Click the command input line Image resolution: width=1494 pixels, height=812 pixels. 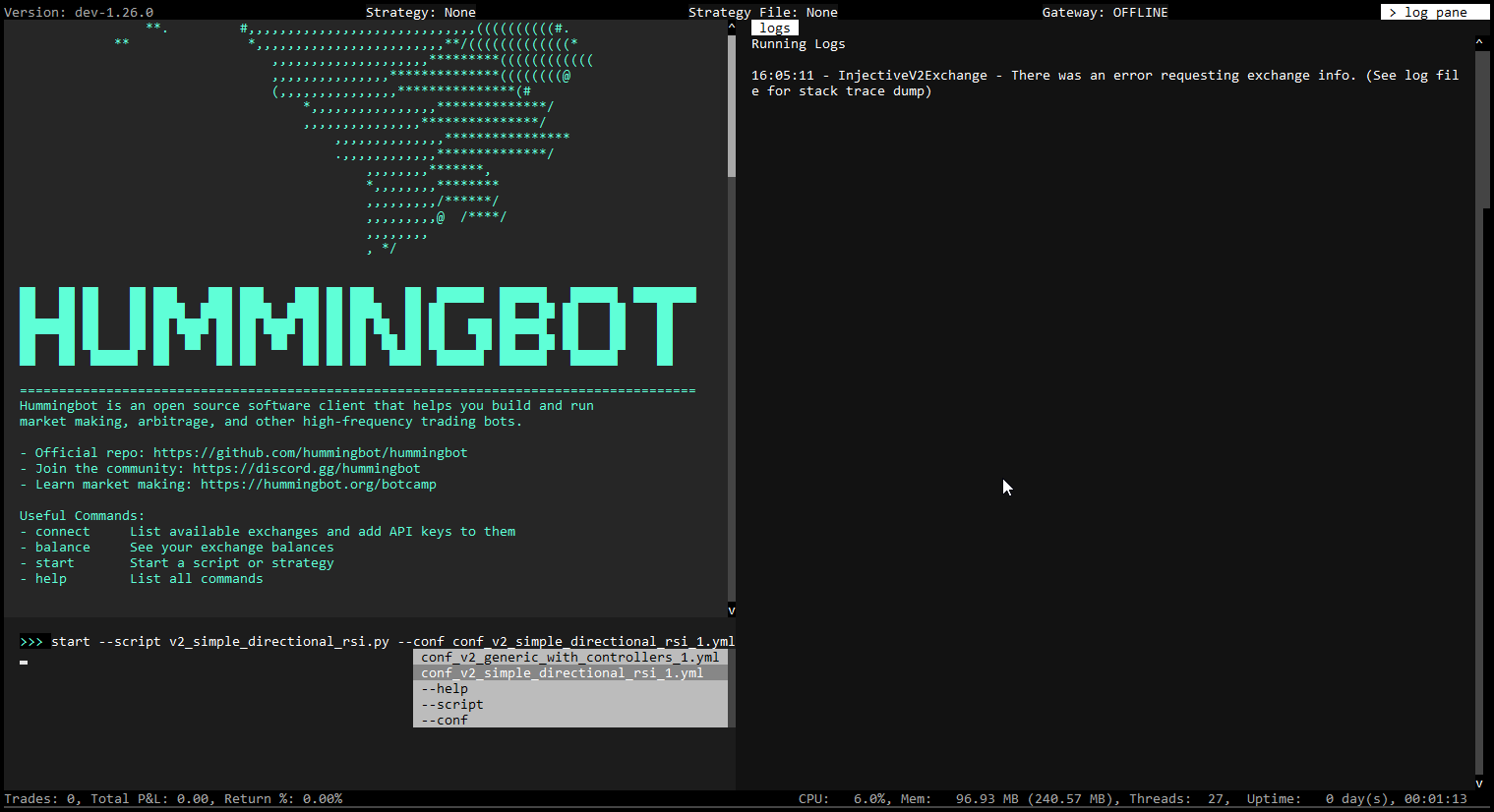[x=392, y=642]
